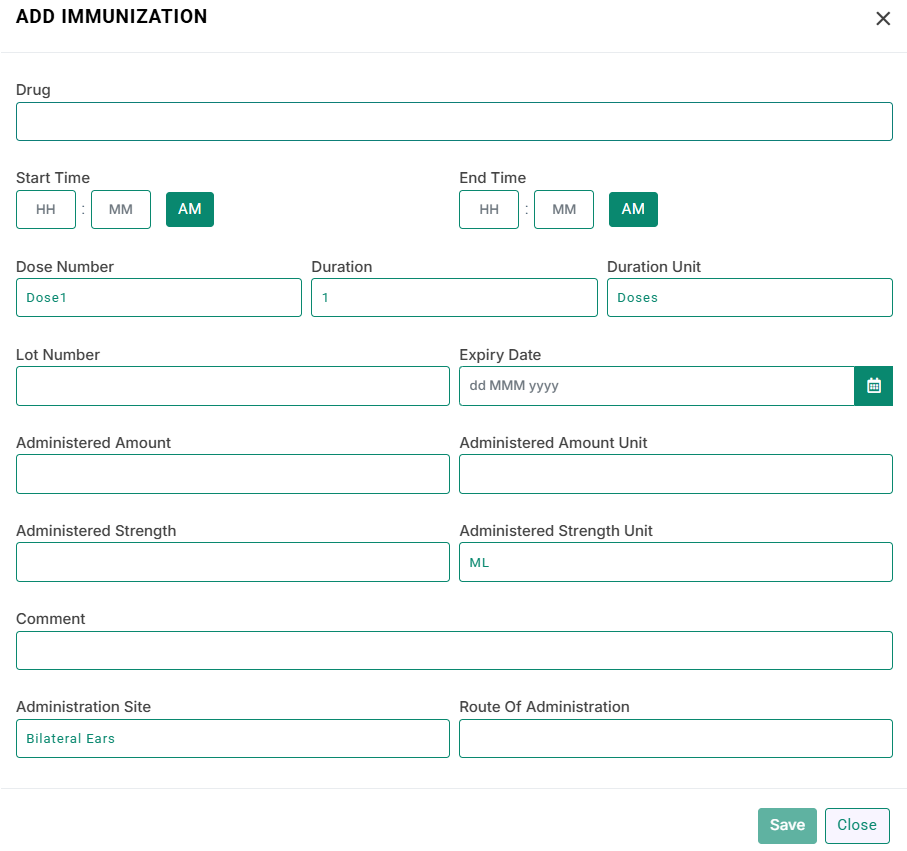Focus the Comment text field

[x=454, y=650]
